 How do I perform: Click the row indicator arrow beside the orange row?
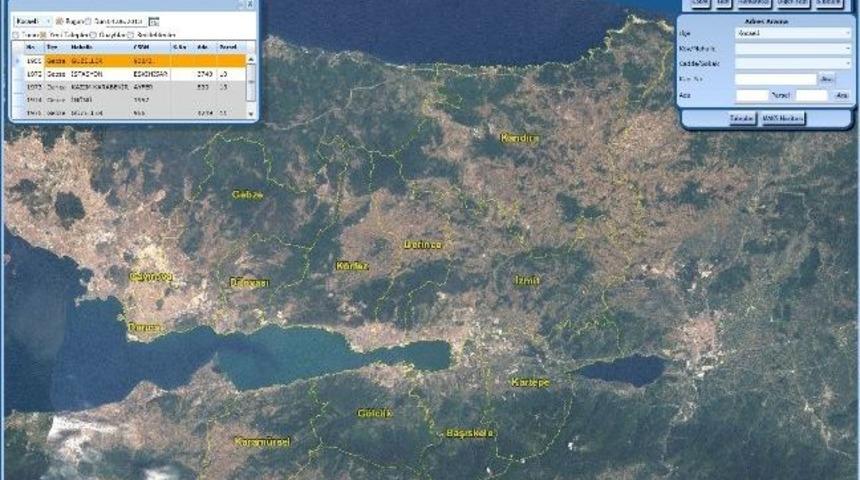click(x=18, y=61)
